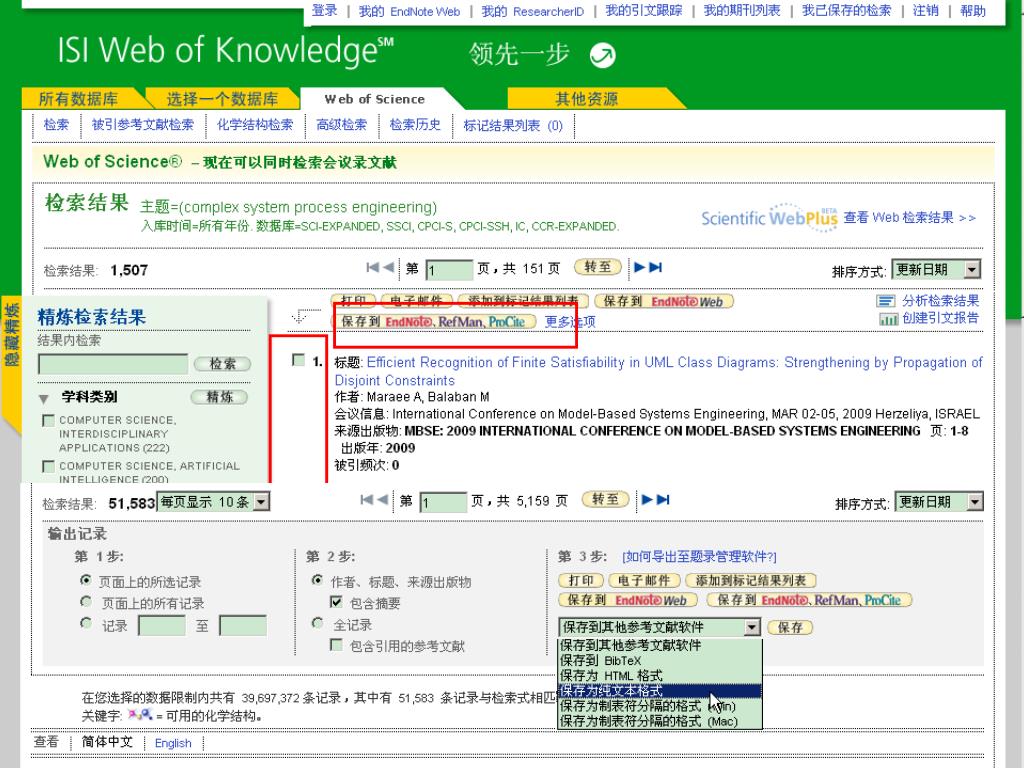
Task: Open 高级检索 submenu item
Action: coord(342,125)
